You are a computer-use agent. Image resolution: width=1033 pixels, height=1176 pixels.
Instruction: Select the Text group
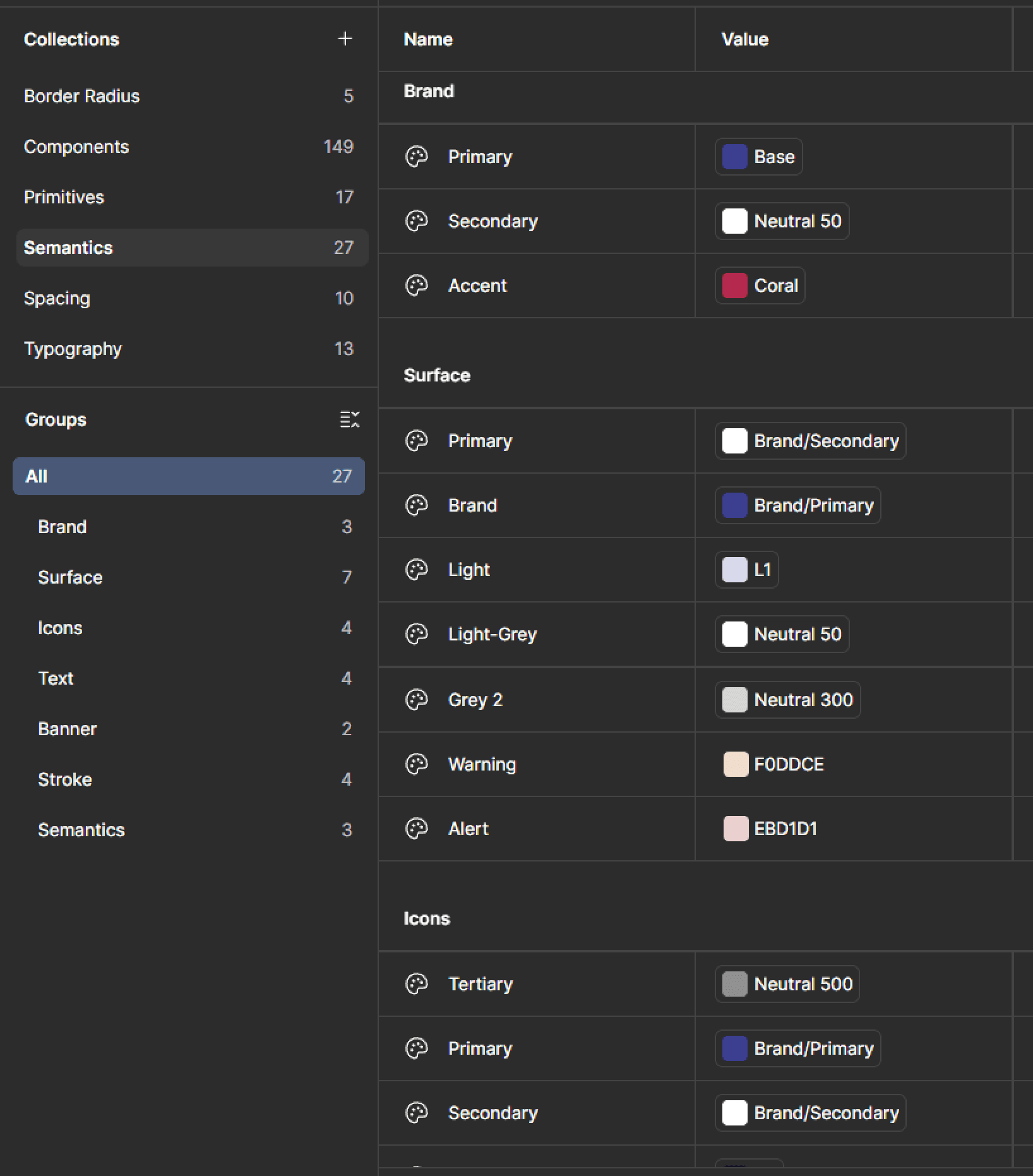coord(189,678)
